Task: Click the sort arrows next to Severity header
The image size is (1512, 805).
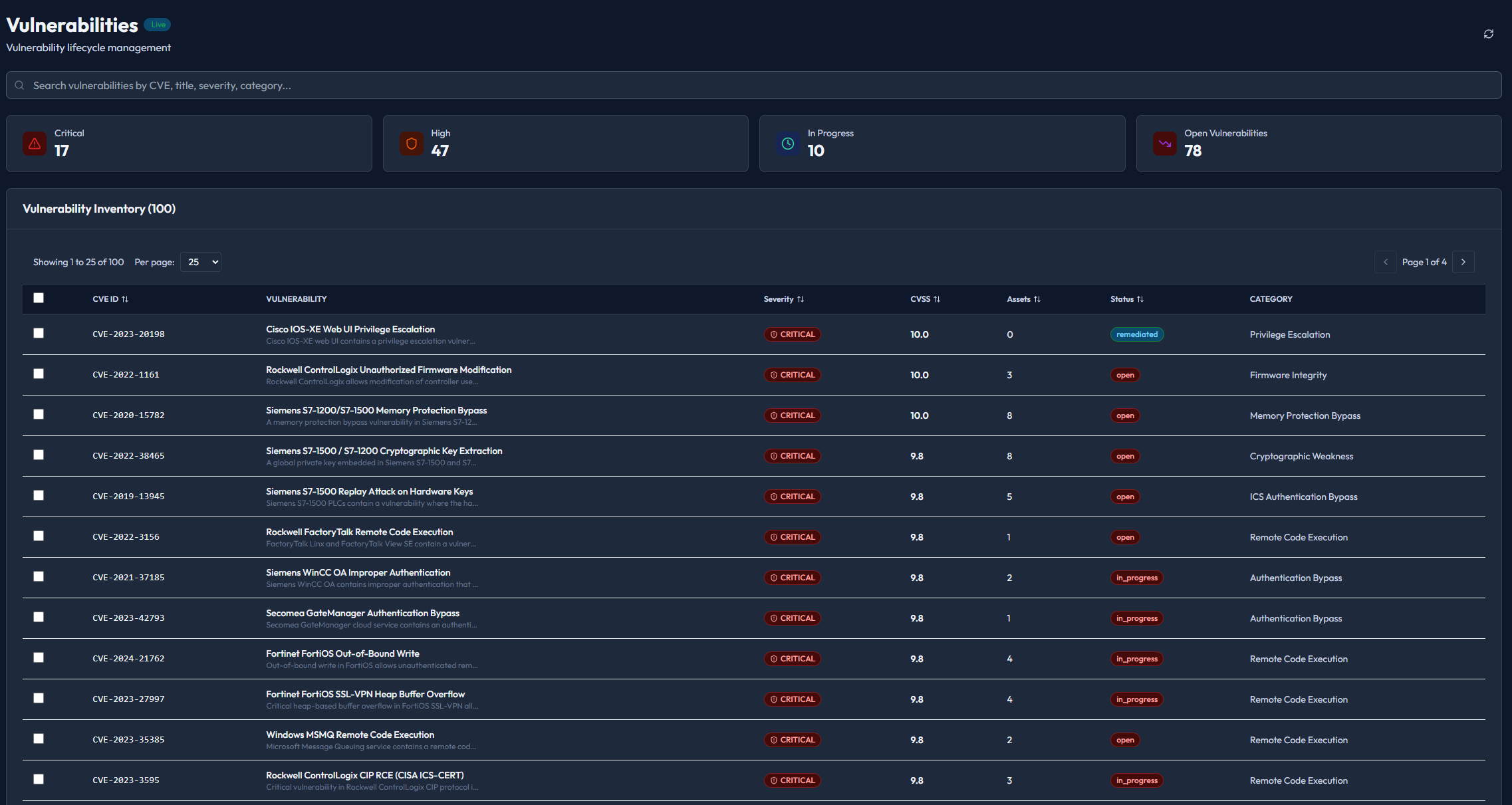Action: click(x=801, y=299)
